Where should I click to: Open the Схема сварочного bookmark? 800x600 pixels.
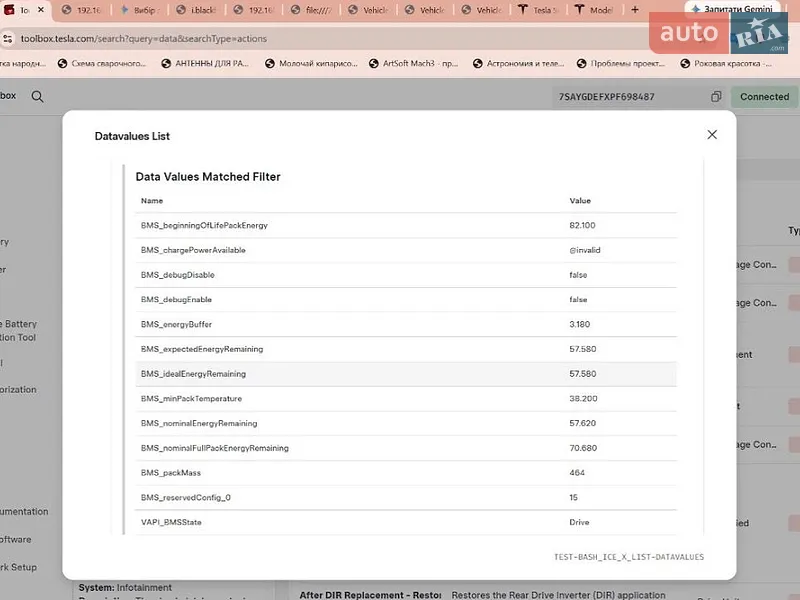coord(102,63)
